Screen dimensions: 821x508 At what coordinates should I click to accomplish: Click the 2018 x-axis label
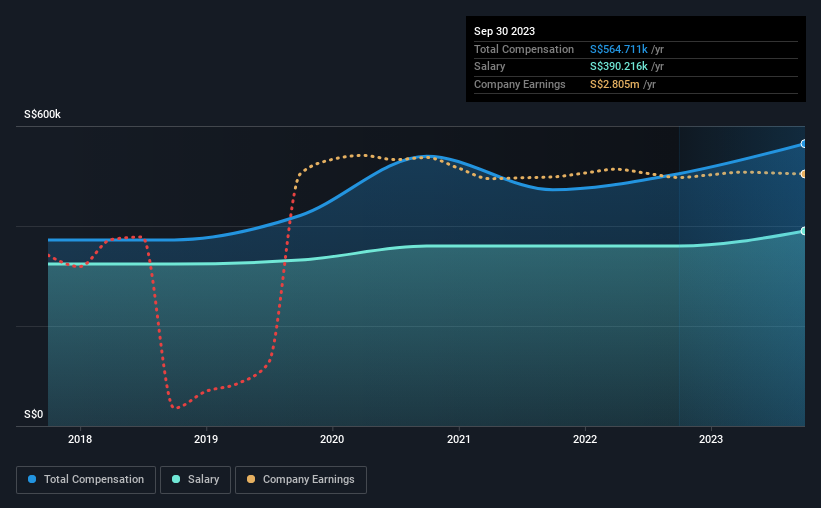click(80, 439)
